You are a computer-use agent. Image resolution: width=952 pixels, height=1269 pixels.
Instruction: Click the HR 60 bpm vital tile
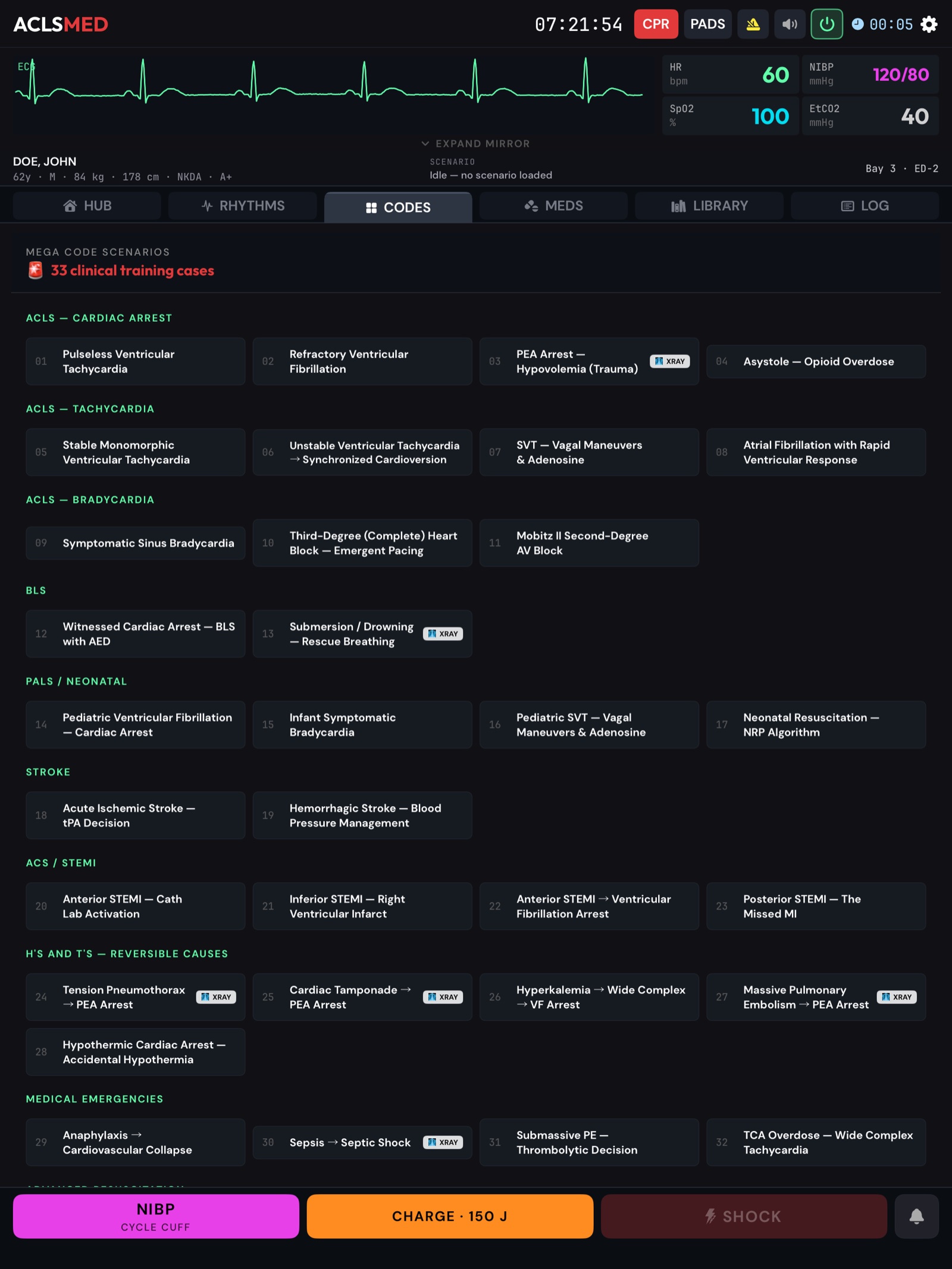tap(731, 74)
